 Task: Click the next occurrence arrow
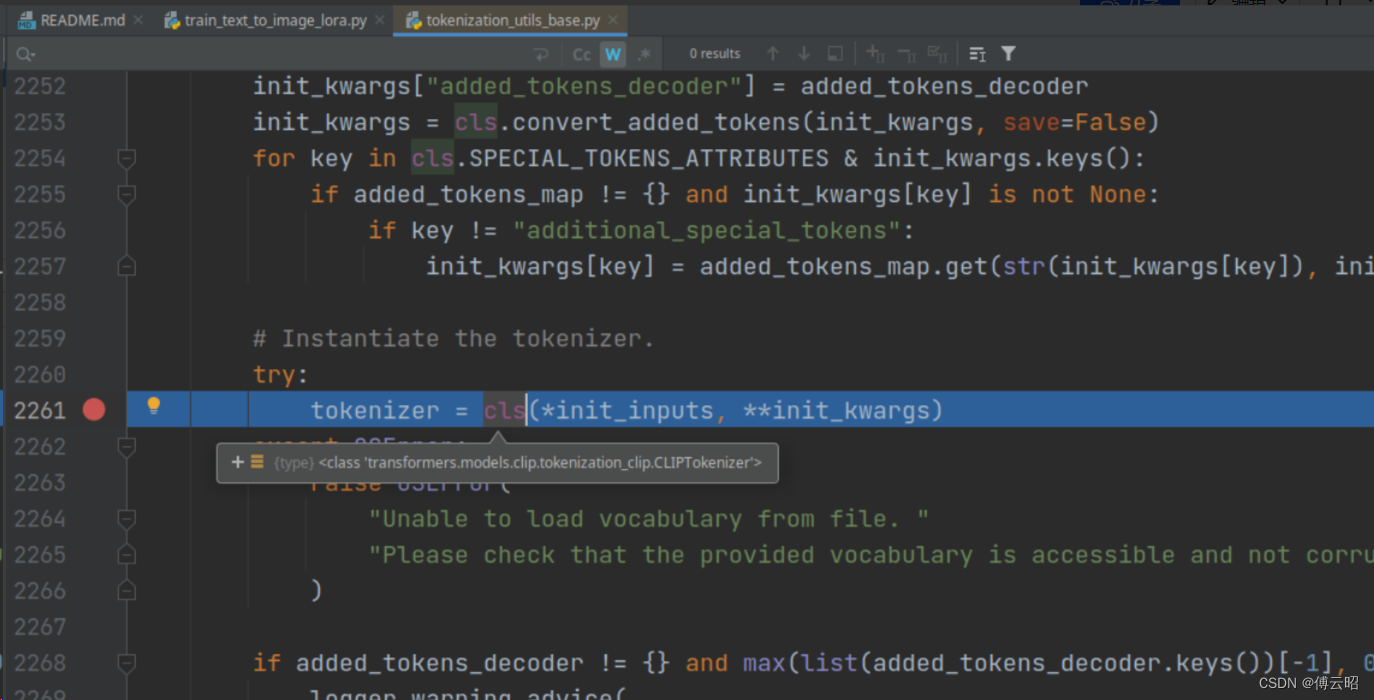[804, 53]
